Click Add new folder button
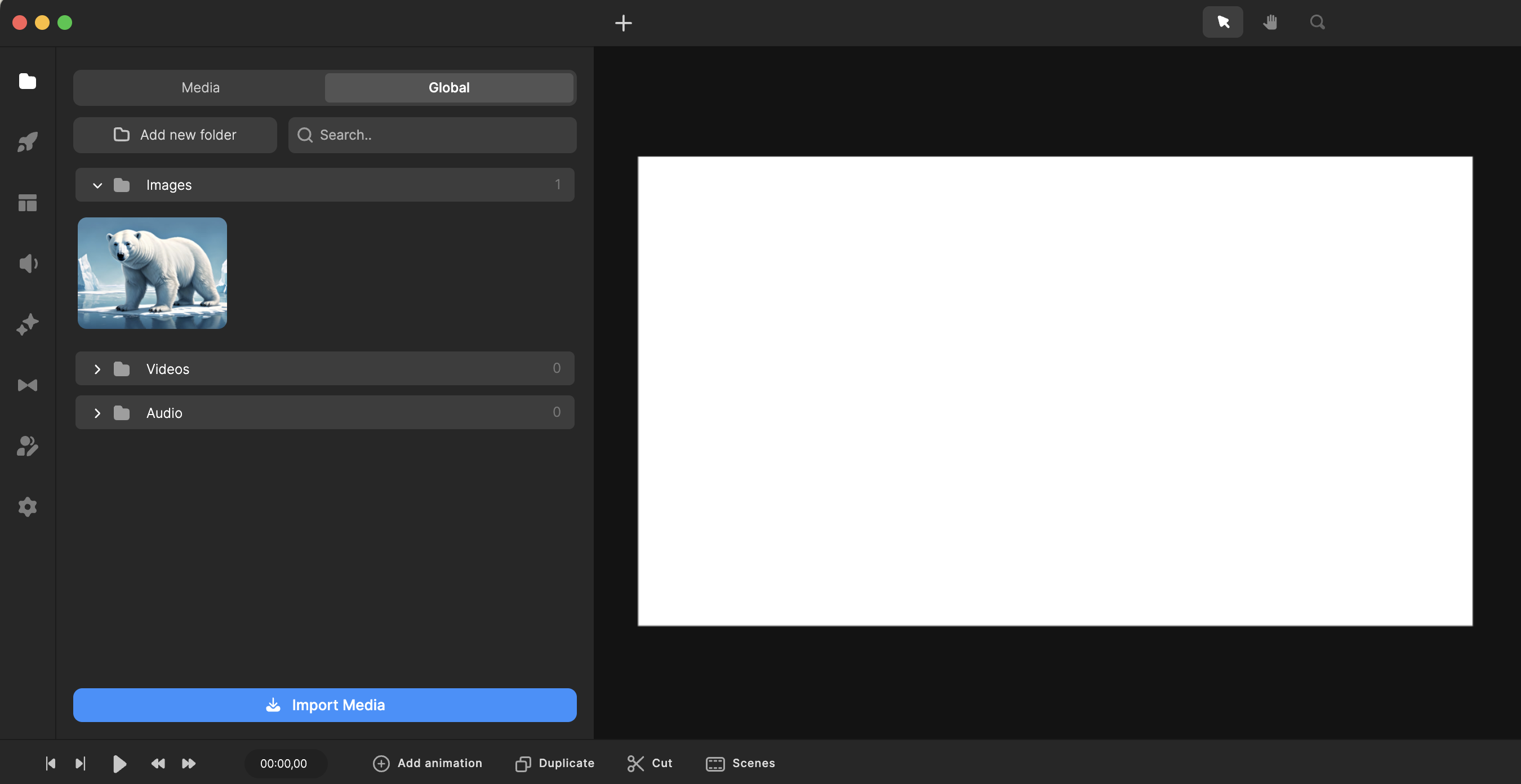The width and height of the screenshot is (1521, 784). tap(175, 135)
